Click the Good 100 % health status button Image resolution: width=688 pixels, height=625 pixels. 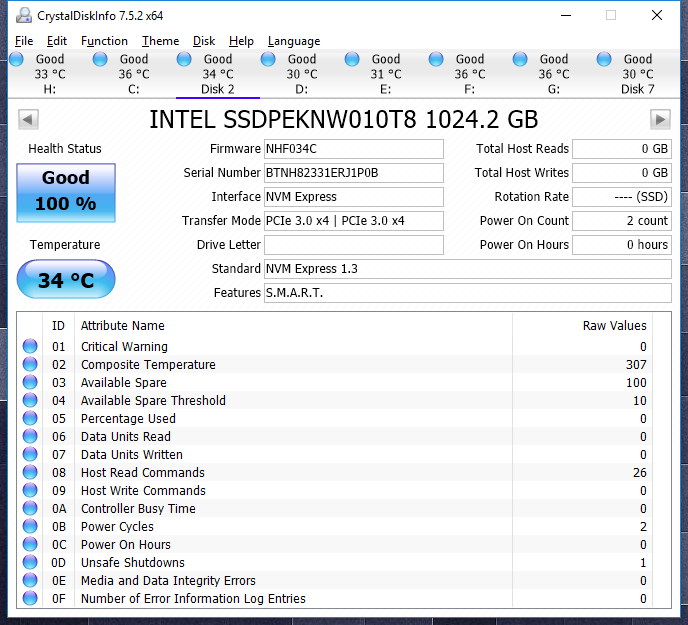click(66, 190)
